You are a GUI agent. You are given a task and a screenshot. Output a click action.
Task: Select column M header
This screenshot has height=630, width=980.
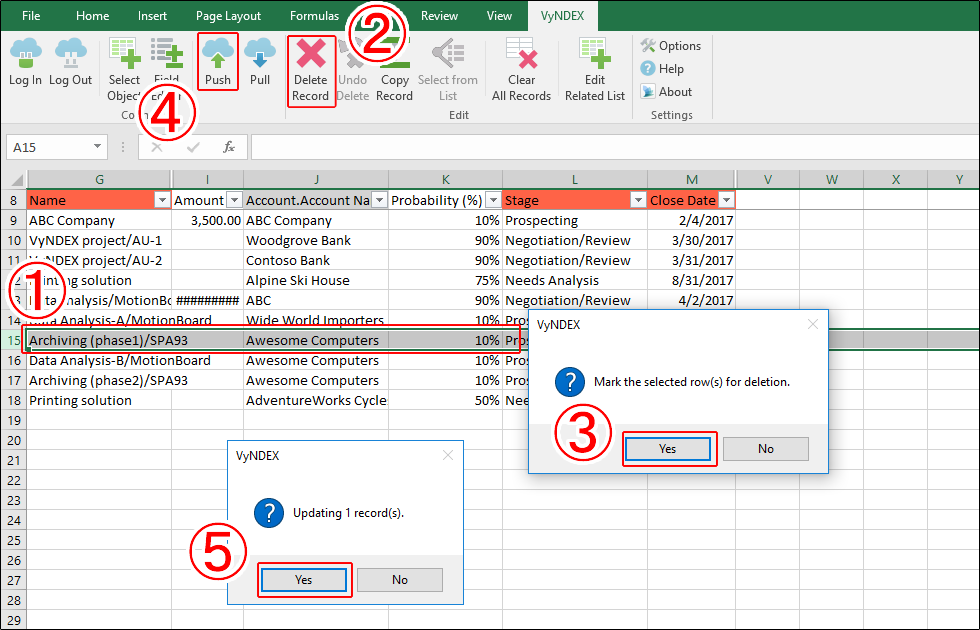click(692, 179)
